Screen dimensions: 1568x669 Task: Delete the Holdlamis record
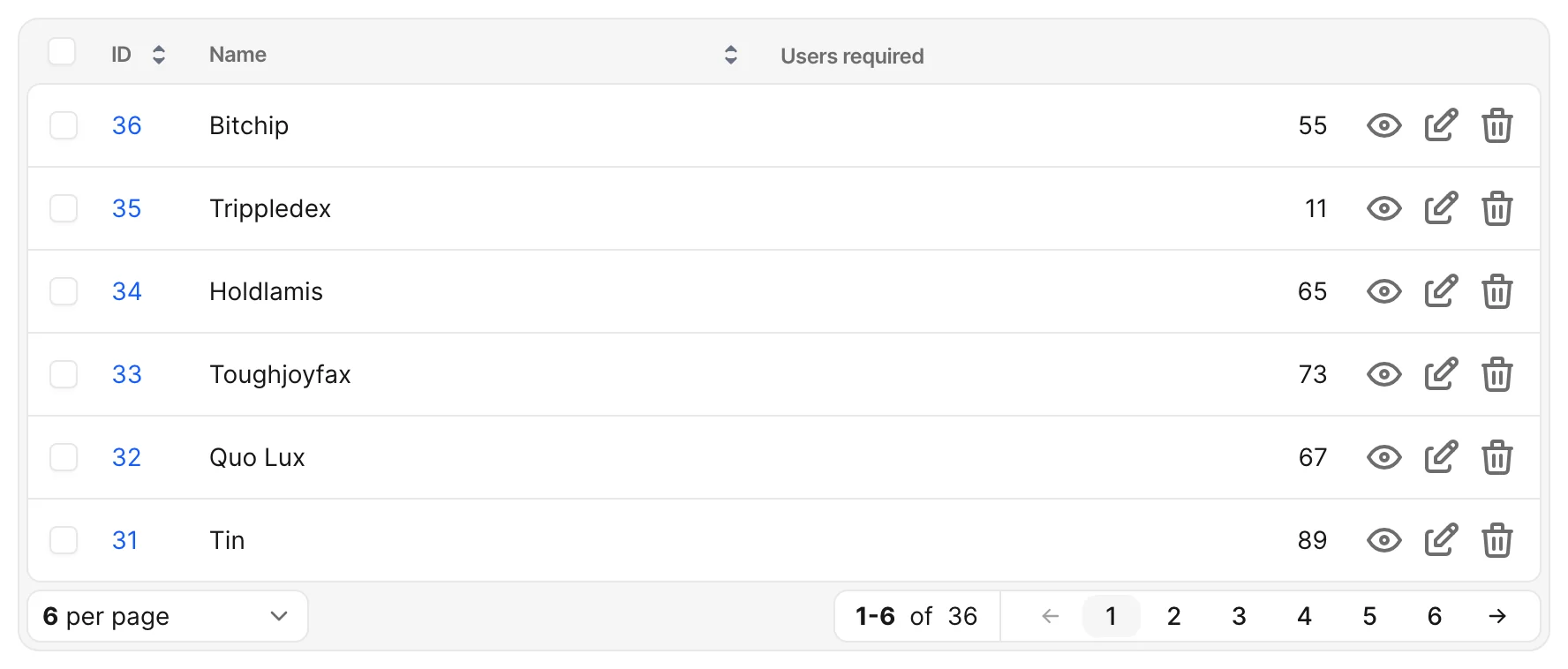click(1497, 291)
